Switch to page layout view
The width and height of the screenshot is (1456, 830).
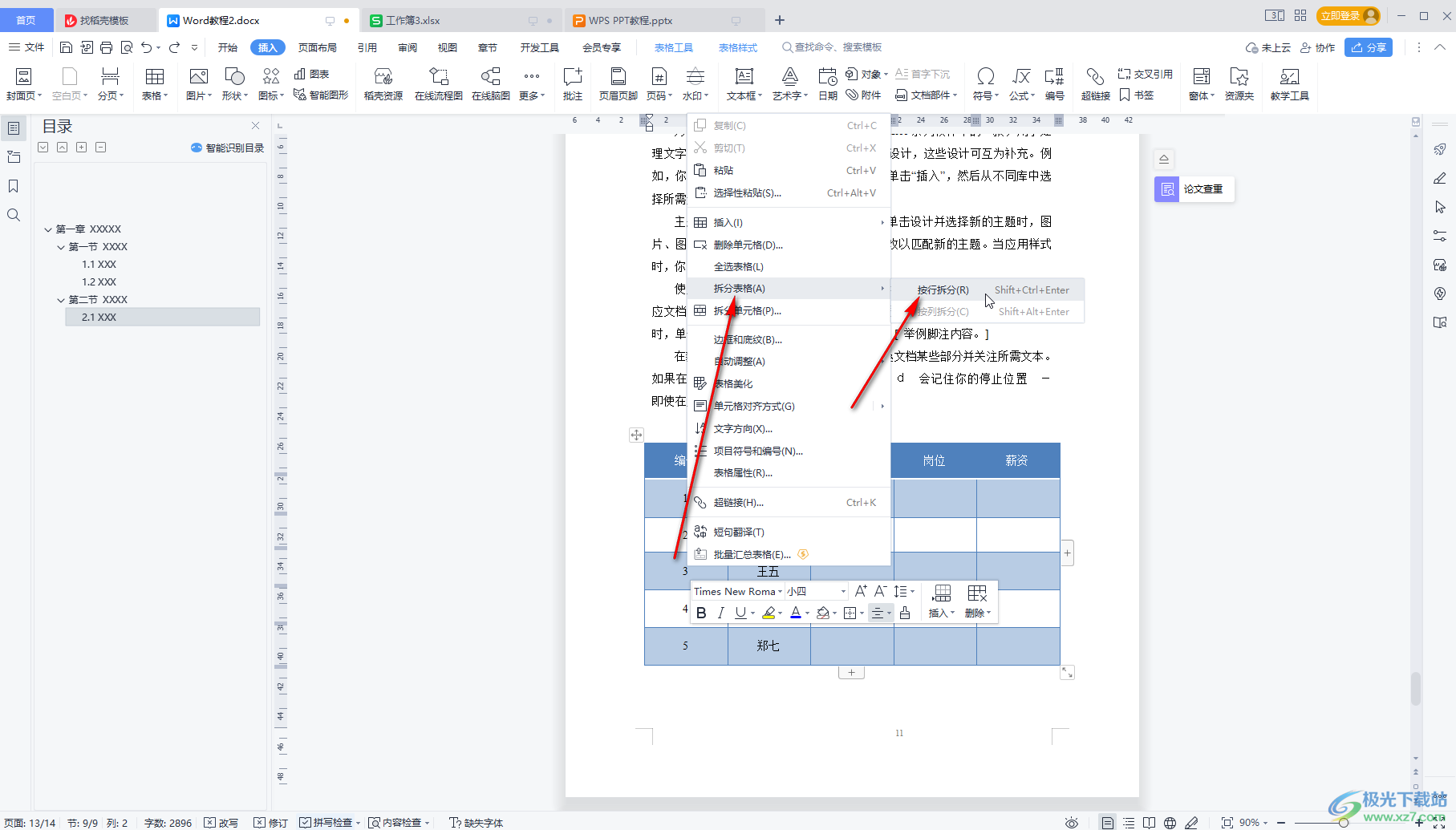click(1108, 823)
